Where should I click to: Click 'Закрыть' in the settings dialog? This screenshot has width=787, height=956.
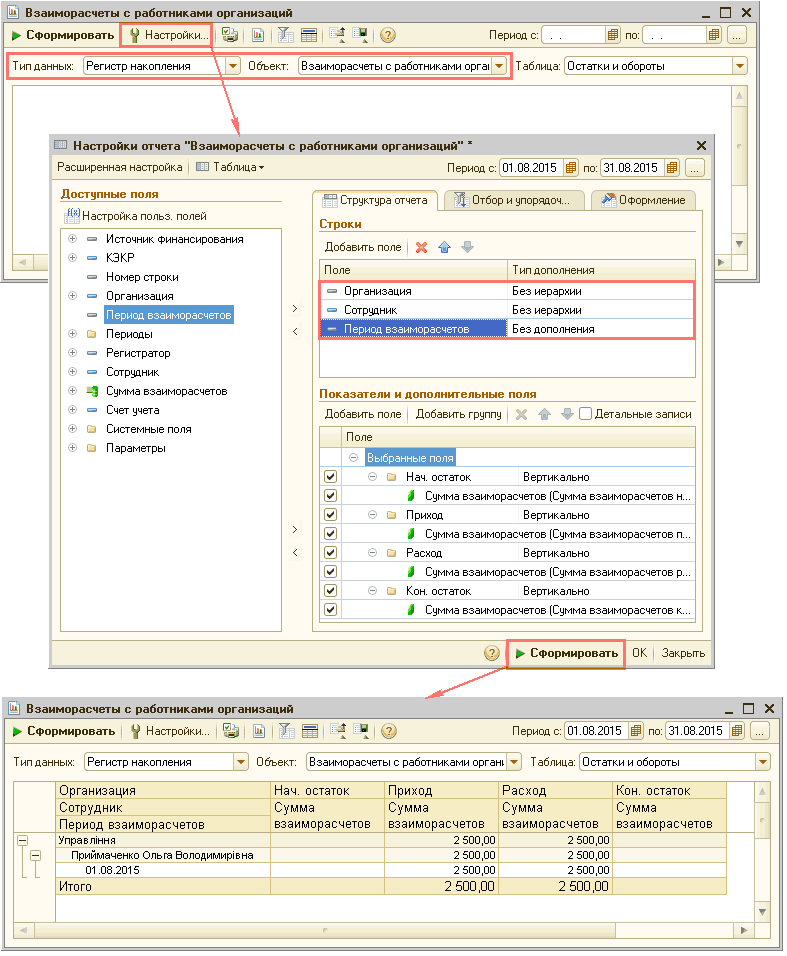683,653
